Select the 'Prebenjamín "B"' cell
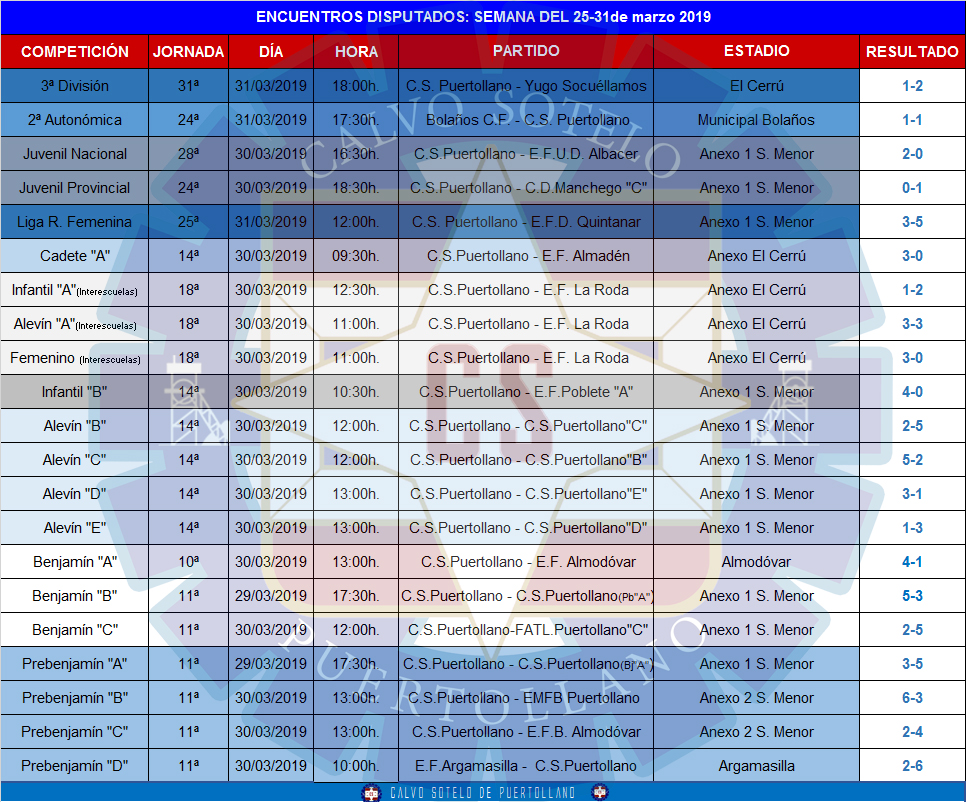Screen dimensions: 966x802 tap(75, 698)
